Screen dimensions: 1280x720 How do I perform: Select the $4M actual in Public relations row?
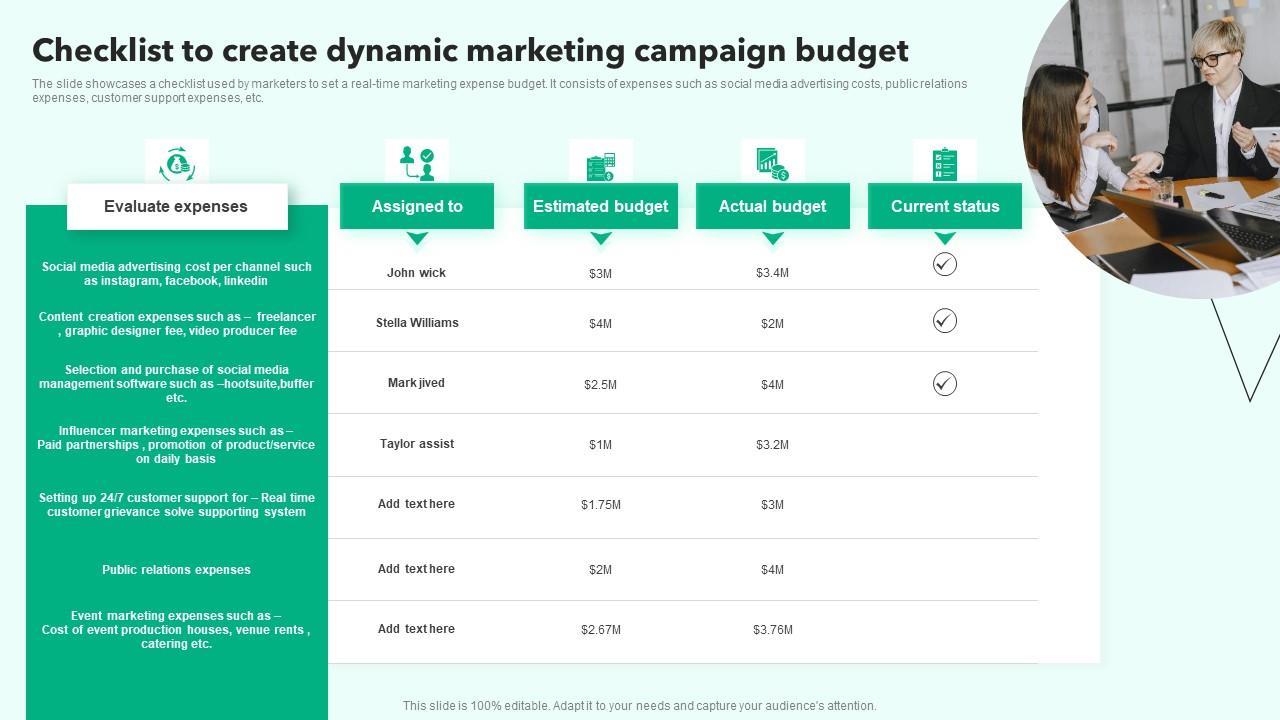(x=772, y=570)
